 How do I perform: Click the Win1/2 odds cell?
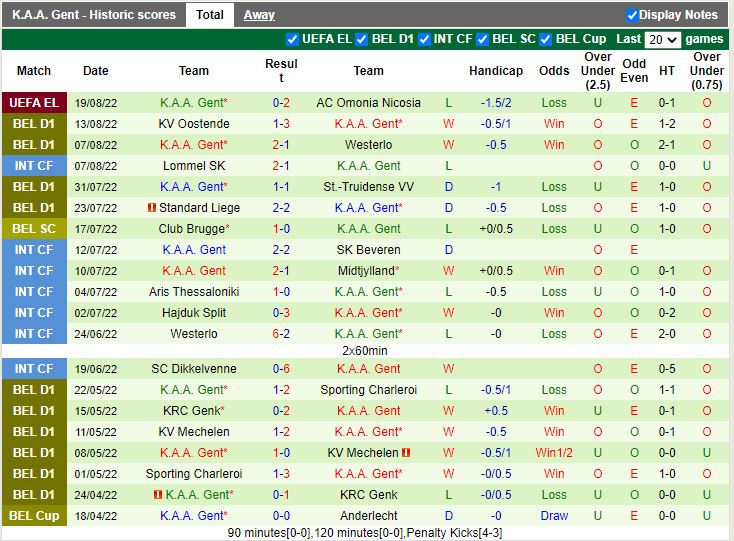click(554, 453)
